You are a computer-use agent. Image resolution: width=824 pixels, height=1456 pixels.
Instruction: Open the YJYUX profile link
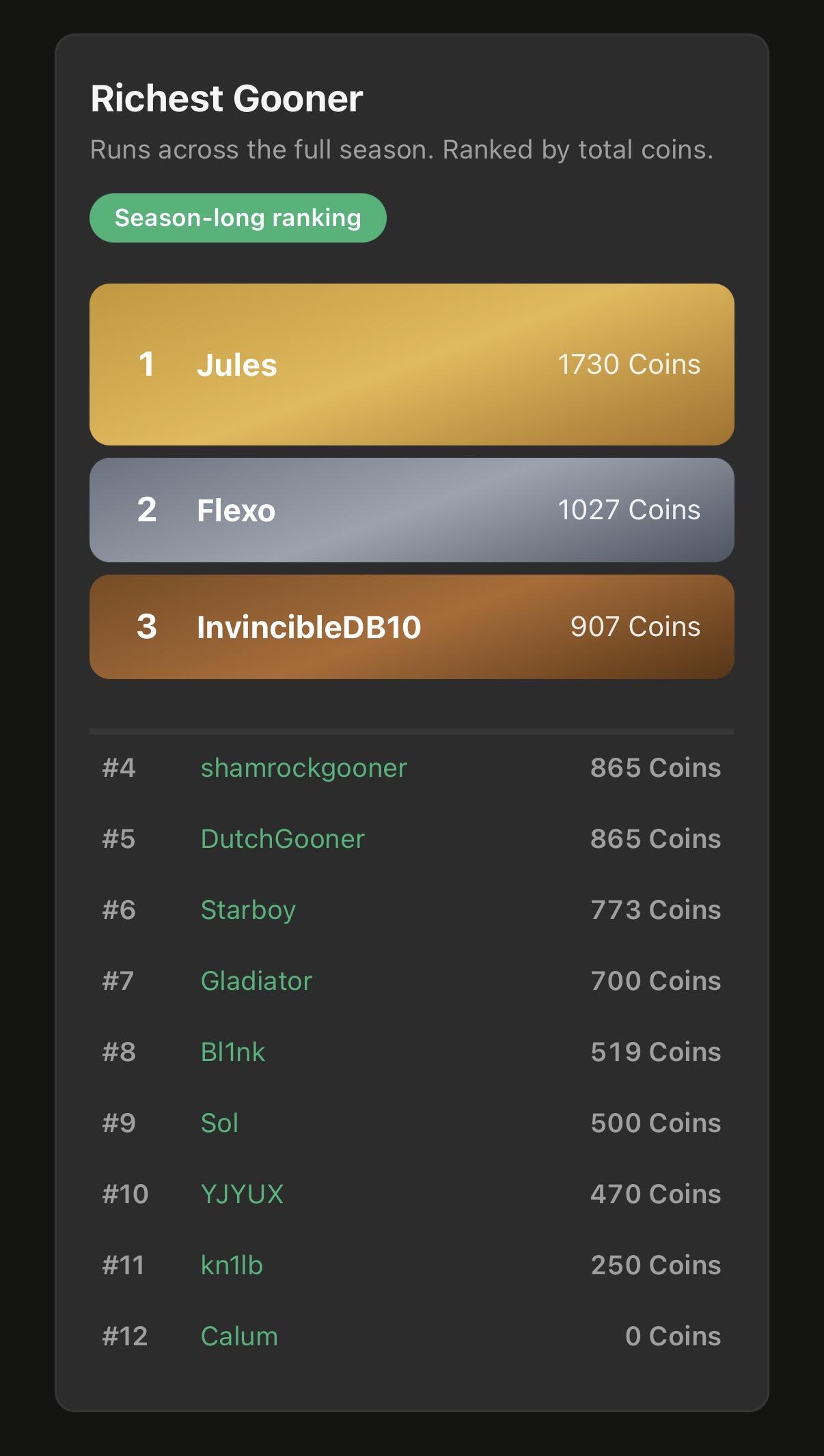[242, 1194]
